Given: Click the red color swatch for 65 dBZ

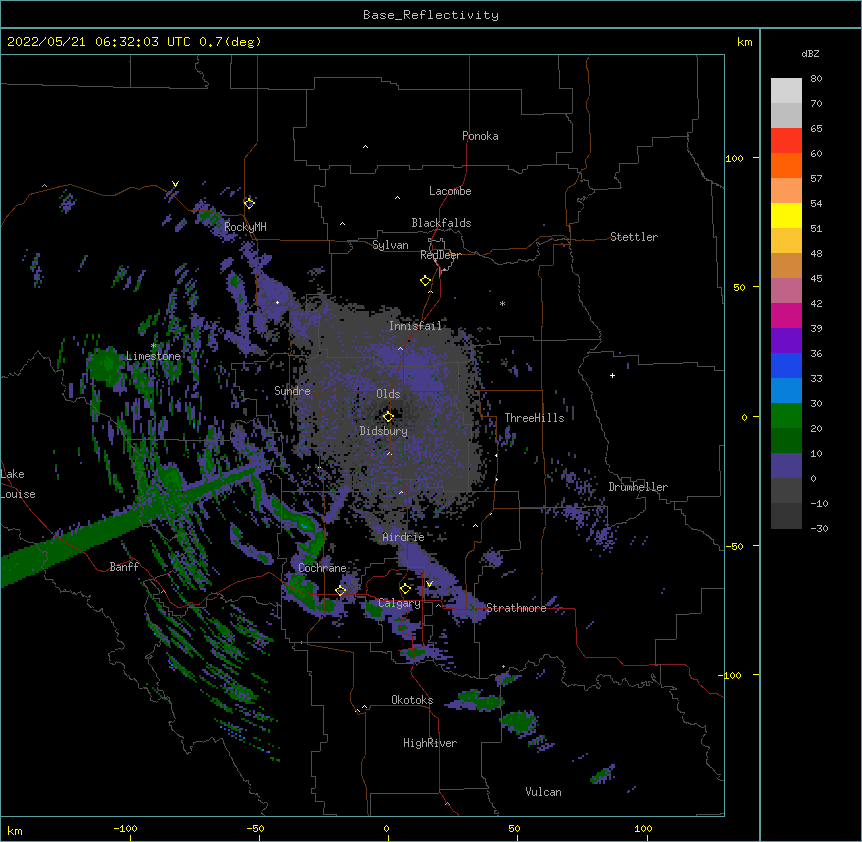Looking at the screenshot, I should [786, 140].
